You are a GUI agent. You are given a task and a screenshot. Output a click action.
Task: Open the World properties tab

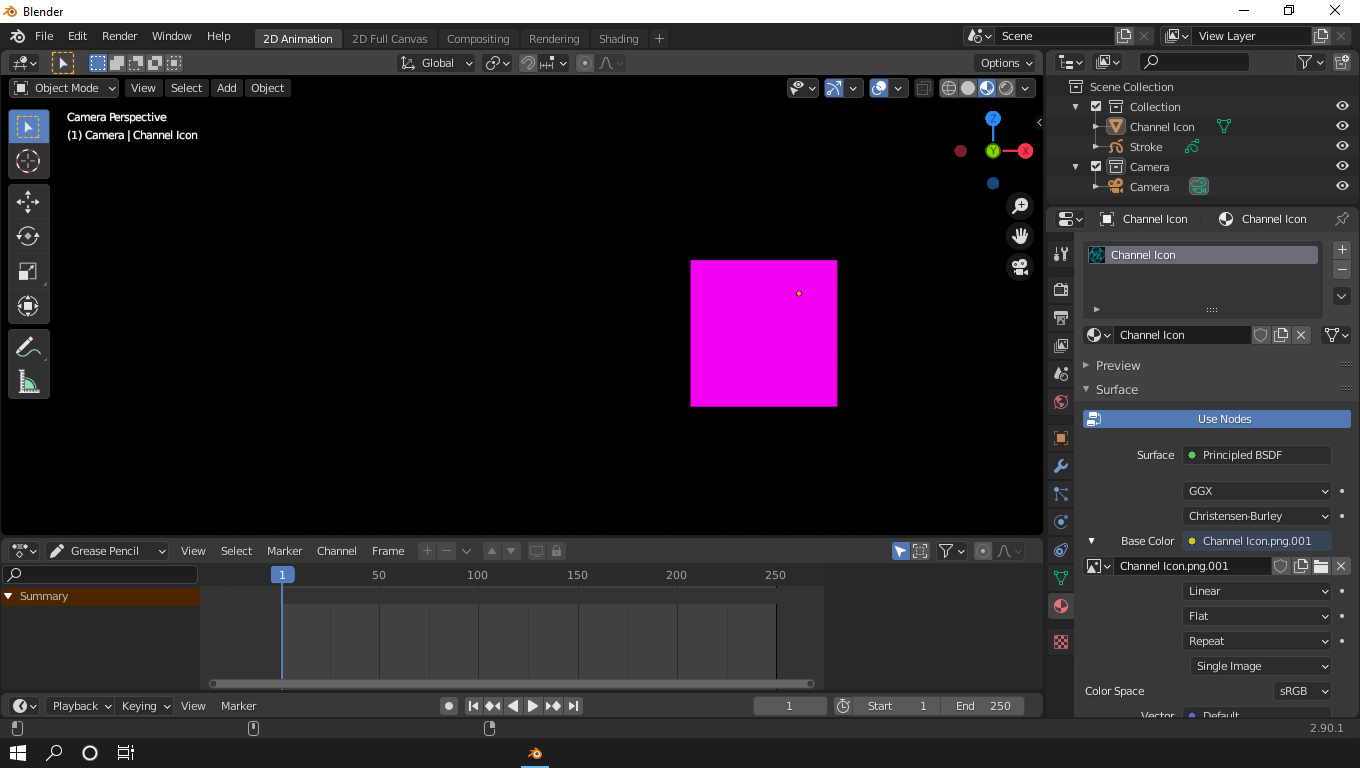pyautogui.click(x=1061, y=402)
